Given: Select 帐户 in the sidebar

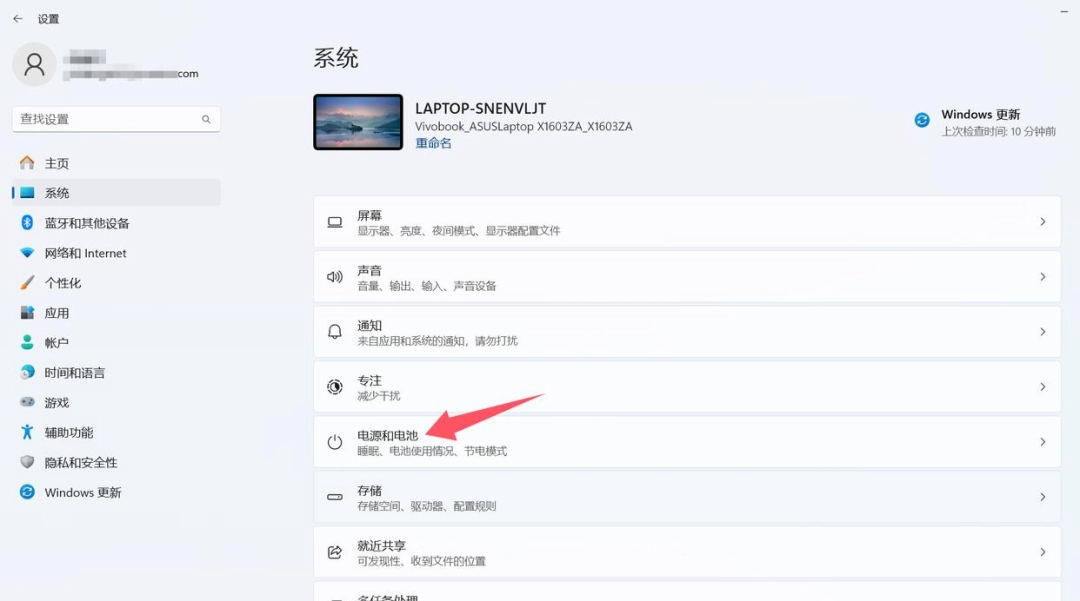Looking at the screenshot, I should point(116,343).
